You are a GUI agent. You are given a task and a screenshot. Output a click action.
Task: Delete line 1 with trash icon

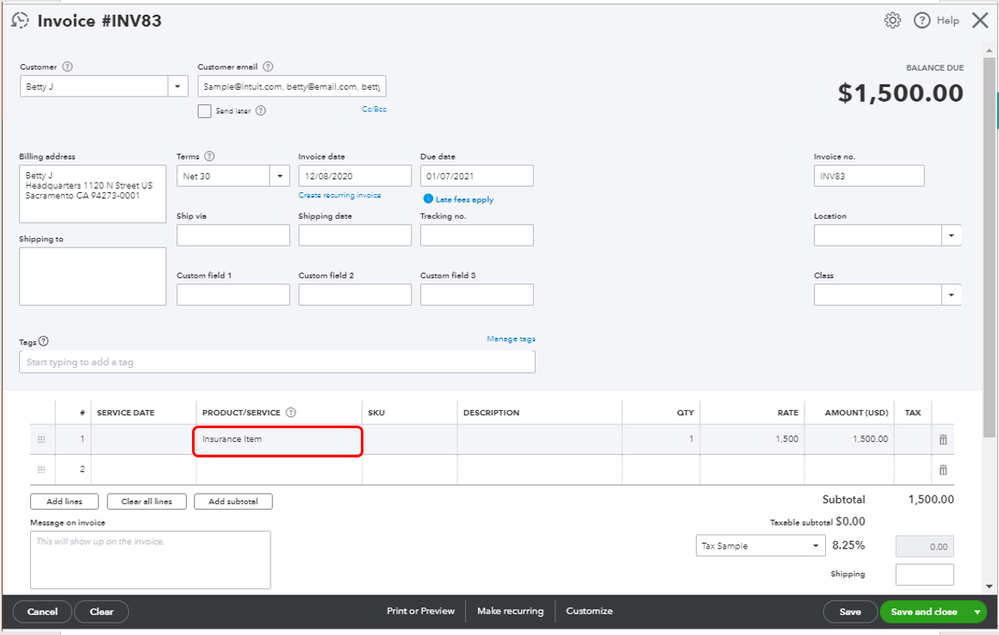(x=942, y=440)
